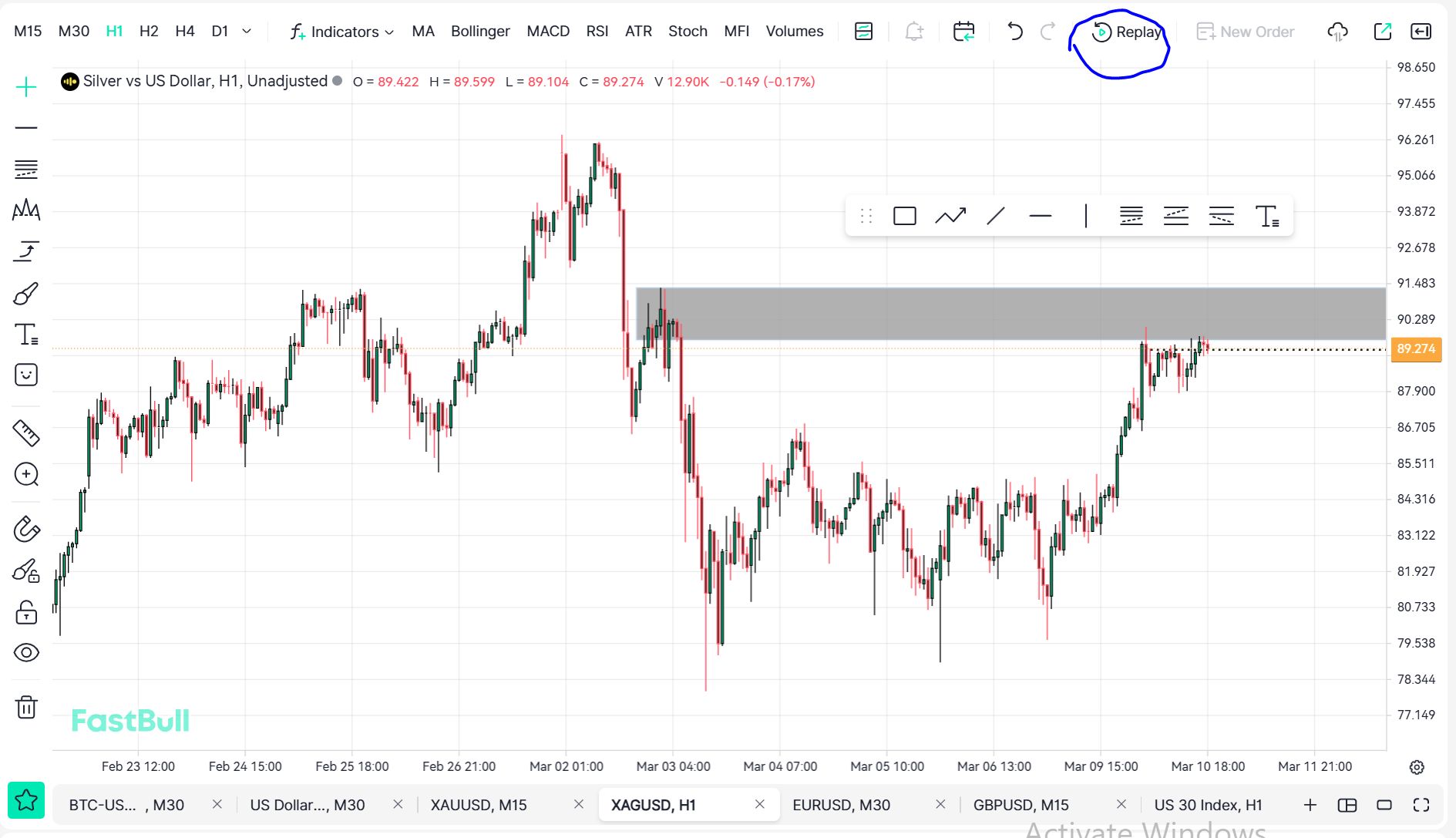Click the magnet snap mode icon
1456x838 pixels.
pos(26,529)
